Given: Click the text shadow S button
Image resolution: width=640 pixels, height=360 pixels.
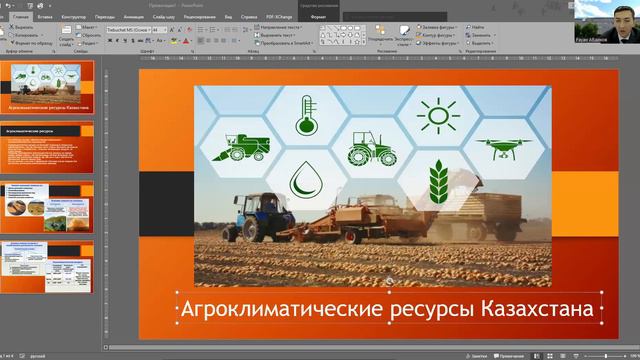Looking at the screenshot, I should [x=133, y=41].
